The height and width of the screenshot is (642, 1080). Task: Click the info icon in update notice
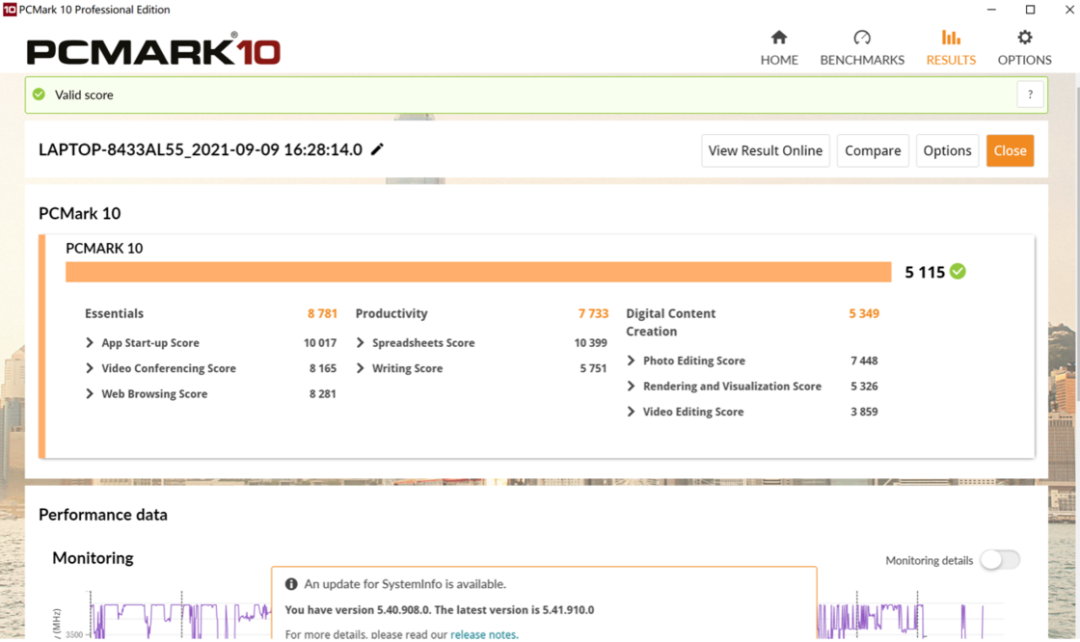291,584
